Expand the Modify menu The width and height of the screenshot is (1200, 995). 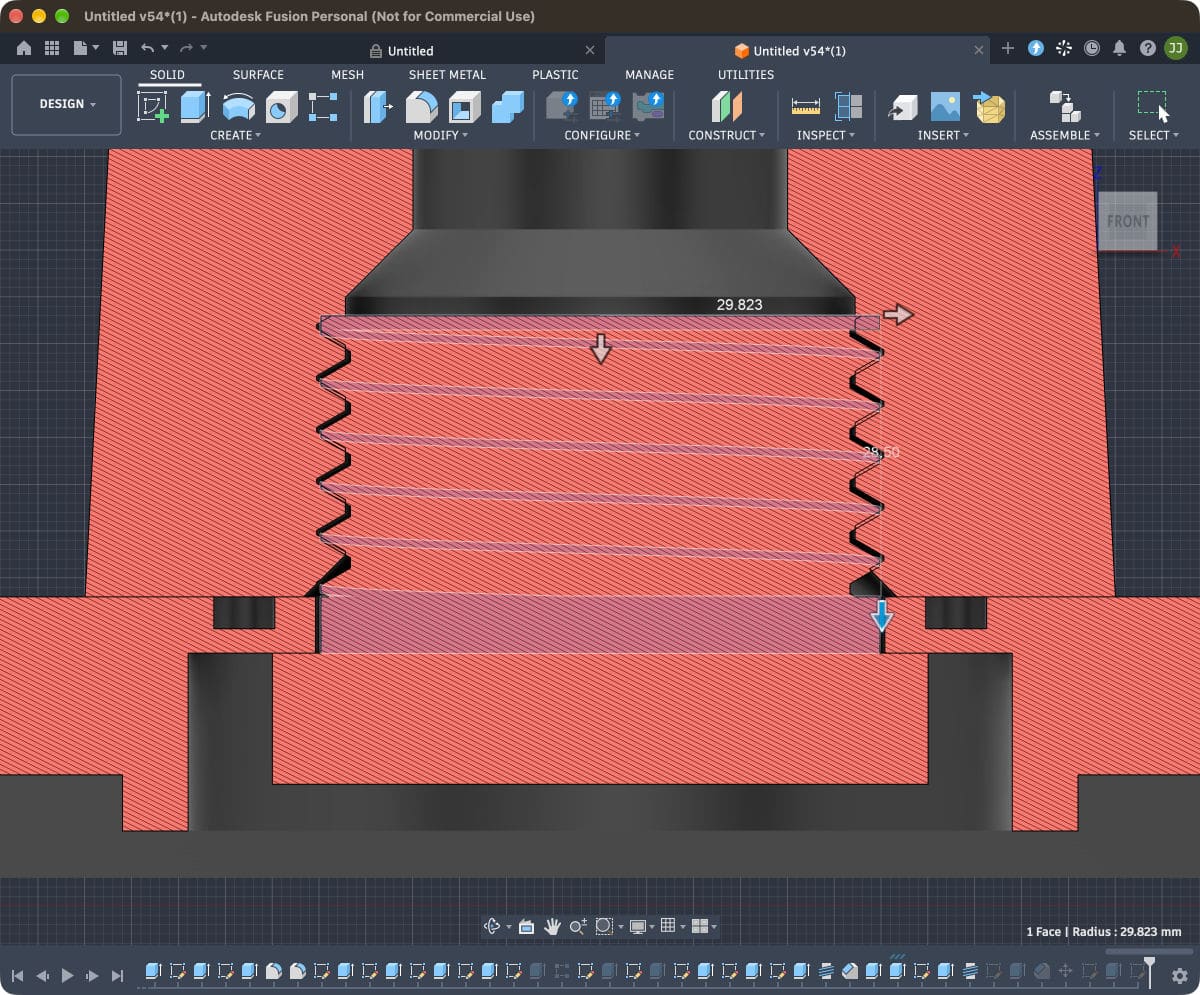coord(441,135)
